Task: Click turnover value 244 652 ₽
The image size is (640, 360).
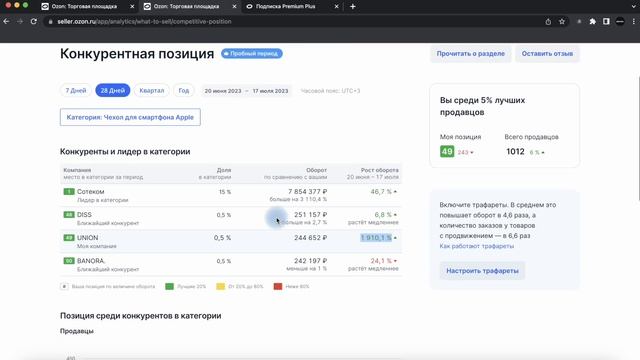Action: [311, 238]
